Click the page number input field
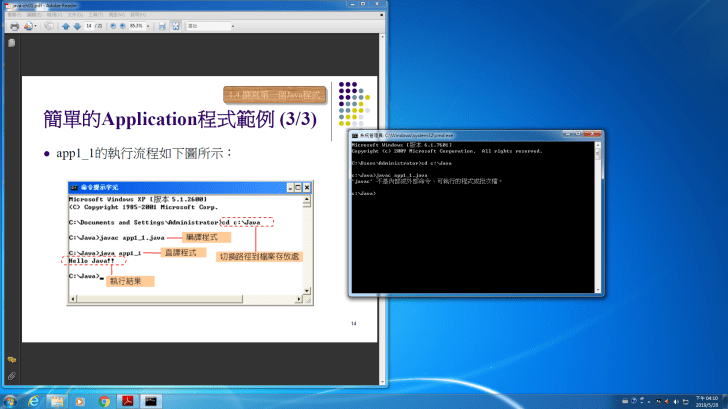Viewport: 728px width, 409px height. click(88, 26)
